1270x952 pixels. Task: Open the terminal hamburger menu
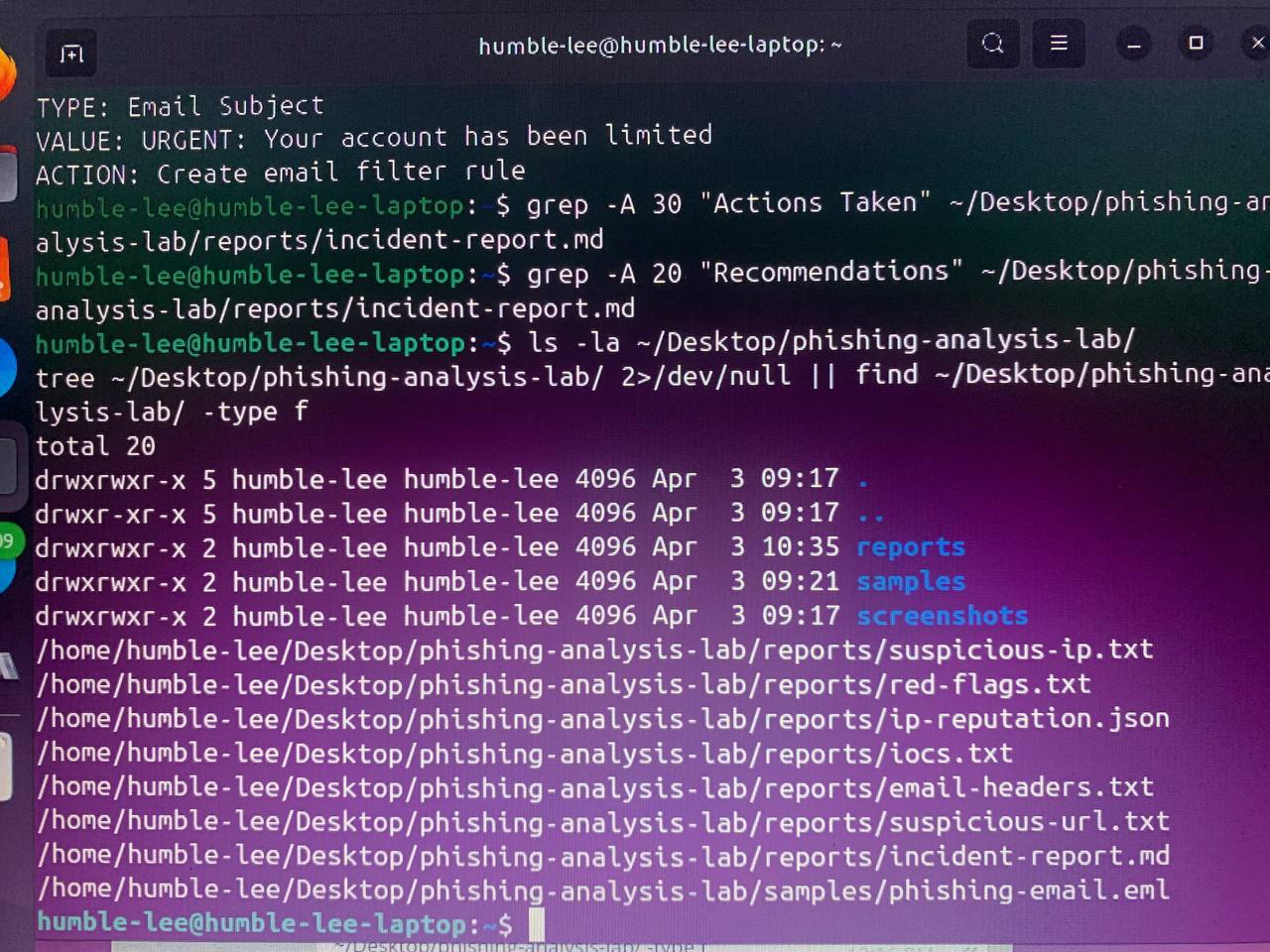[x=1059, y=44]
